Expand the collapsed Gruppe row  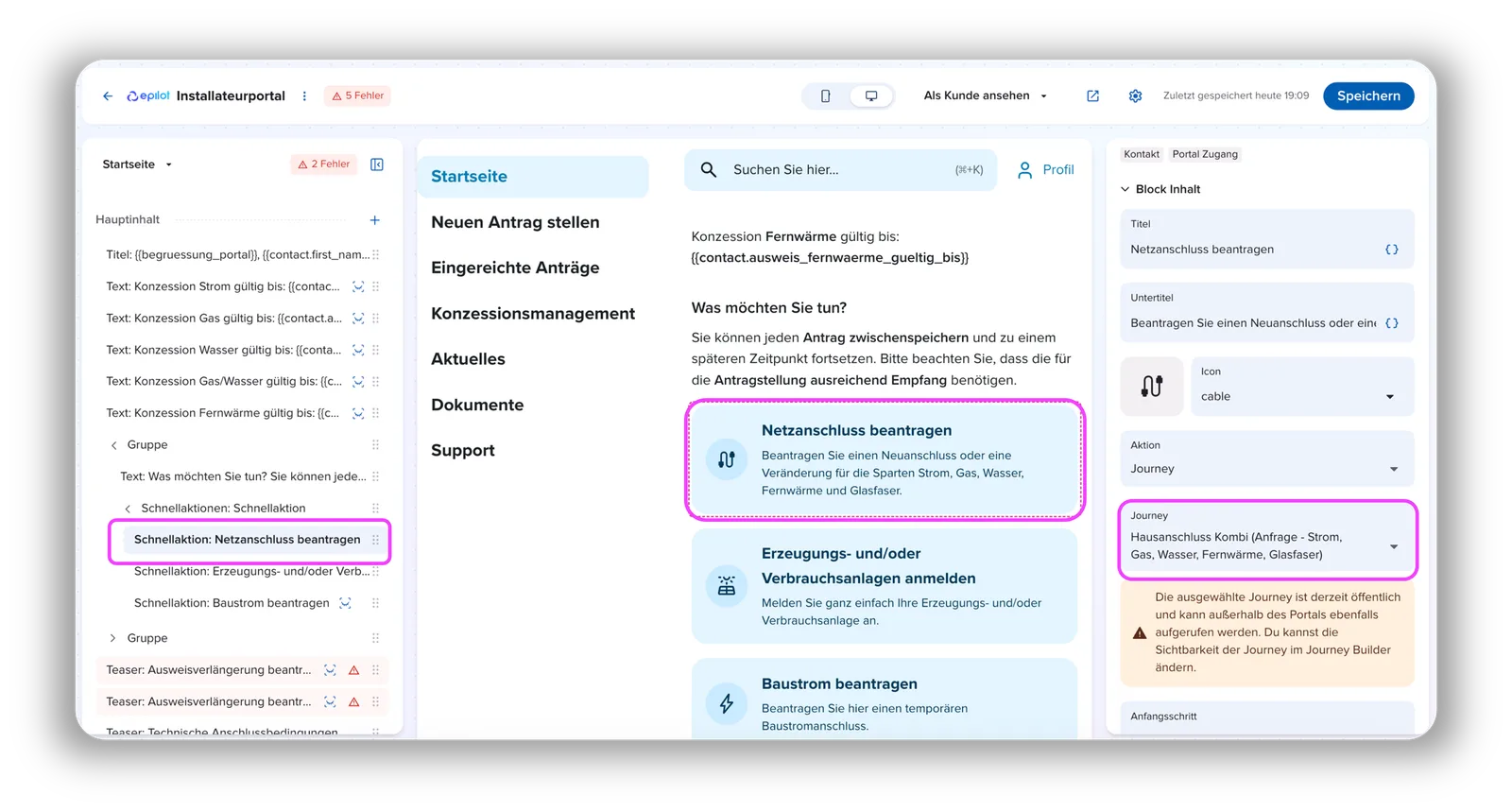click(x=113, y=638)
